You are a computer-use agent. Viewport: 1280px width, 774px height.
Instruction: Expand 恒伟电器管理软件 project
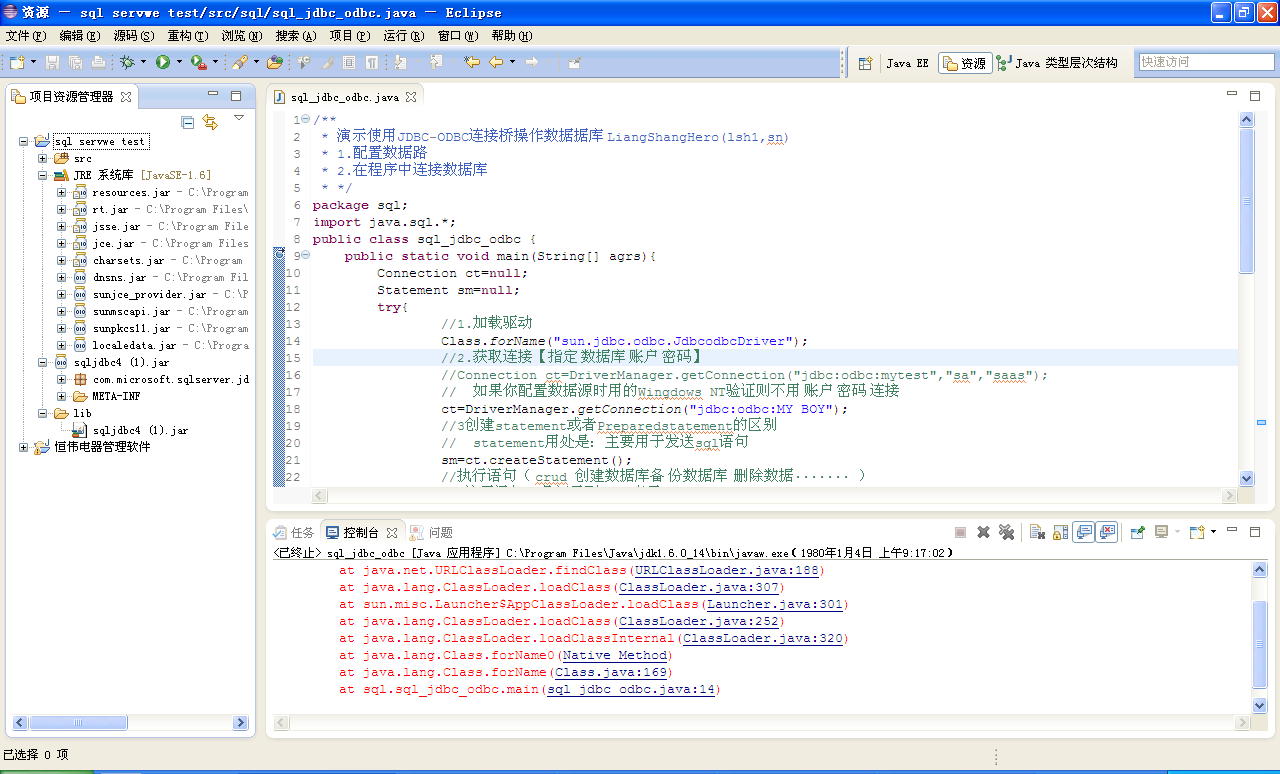[x=24, y=447]
